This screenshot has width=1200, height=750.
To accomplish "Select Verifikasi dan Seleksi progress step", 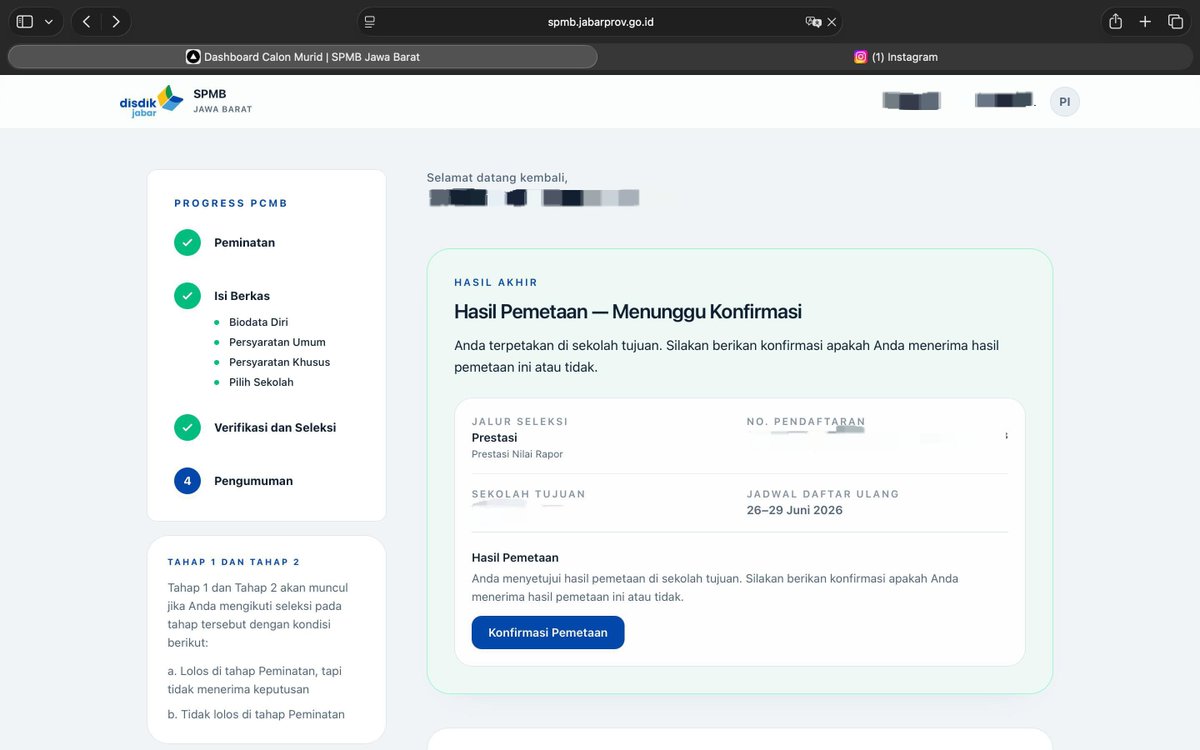I will click(275, 427).
